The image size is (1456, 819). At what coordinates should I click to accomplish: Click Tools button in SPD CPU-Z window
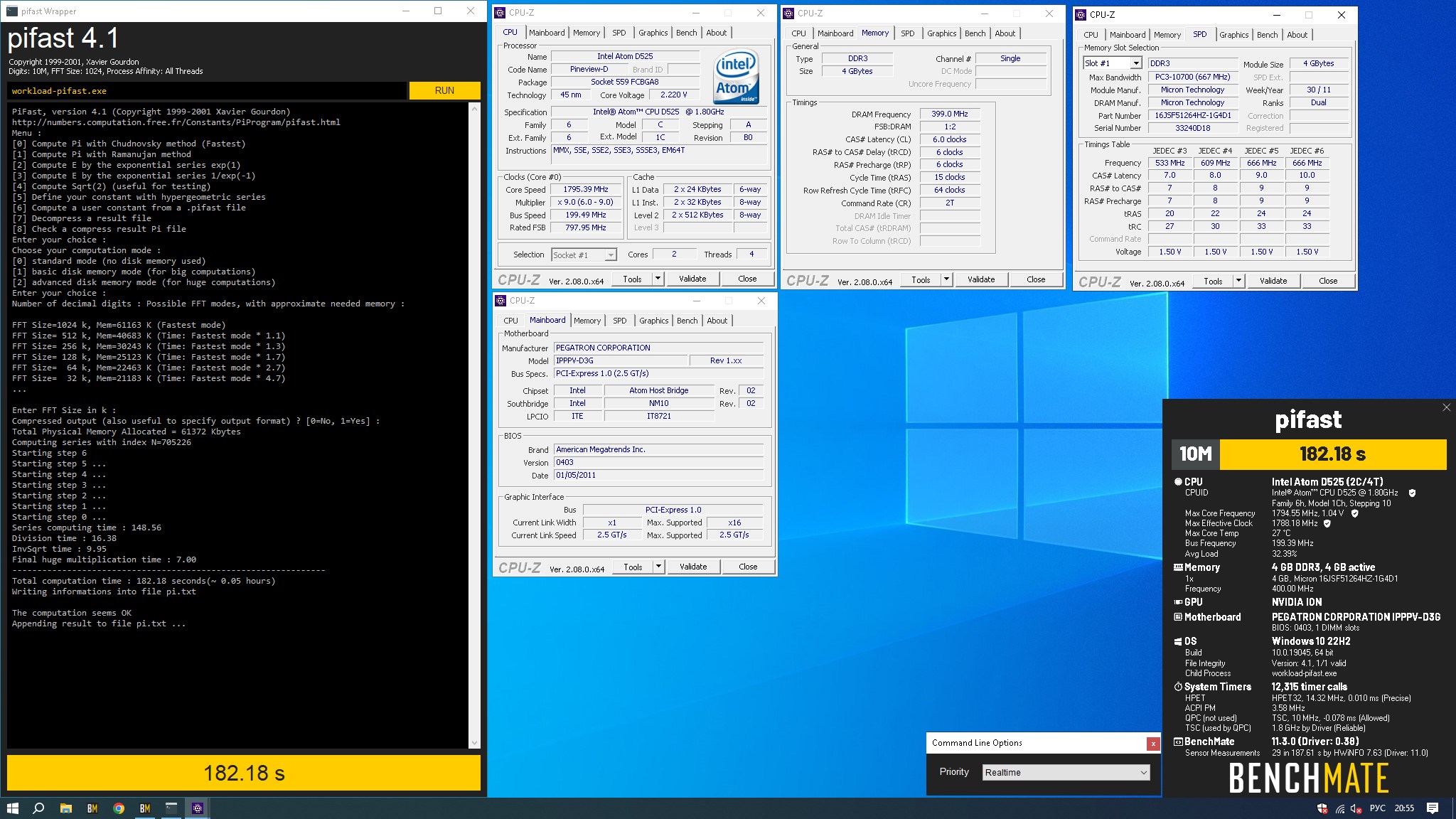pos(1214,281)
